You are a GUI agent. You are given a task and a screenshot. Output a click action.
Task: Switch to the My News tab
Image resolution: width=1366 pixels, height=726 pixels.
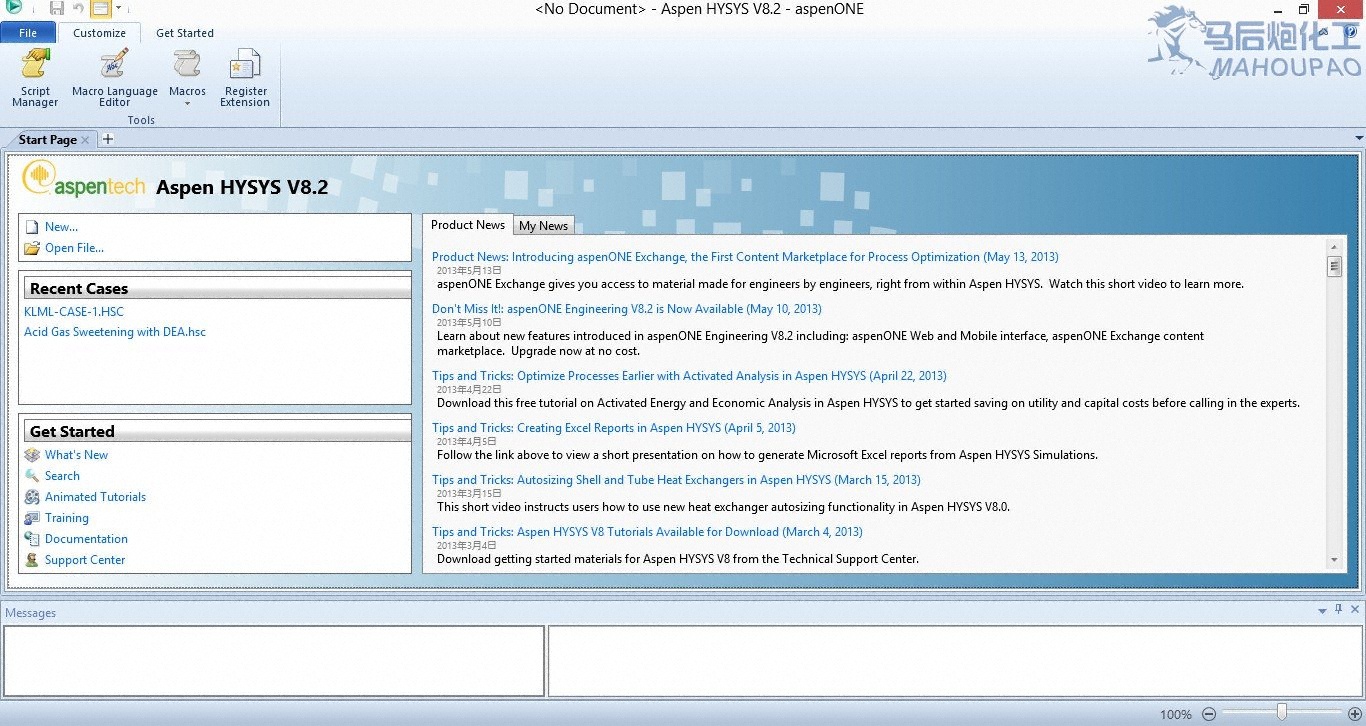[543, 226]
